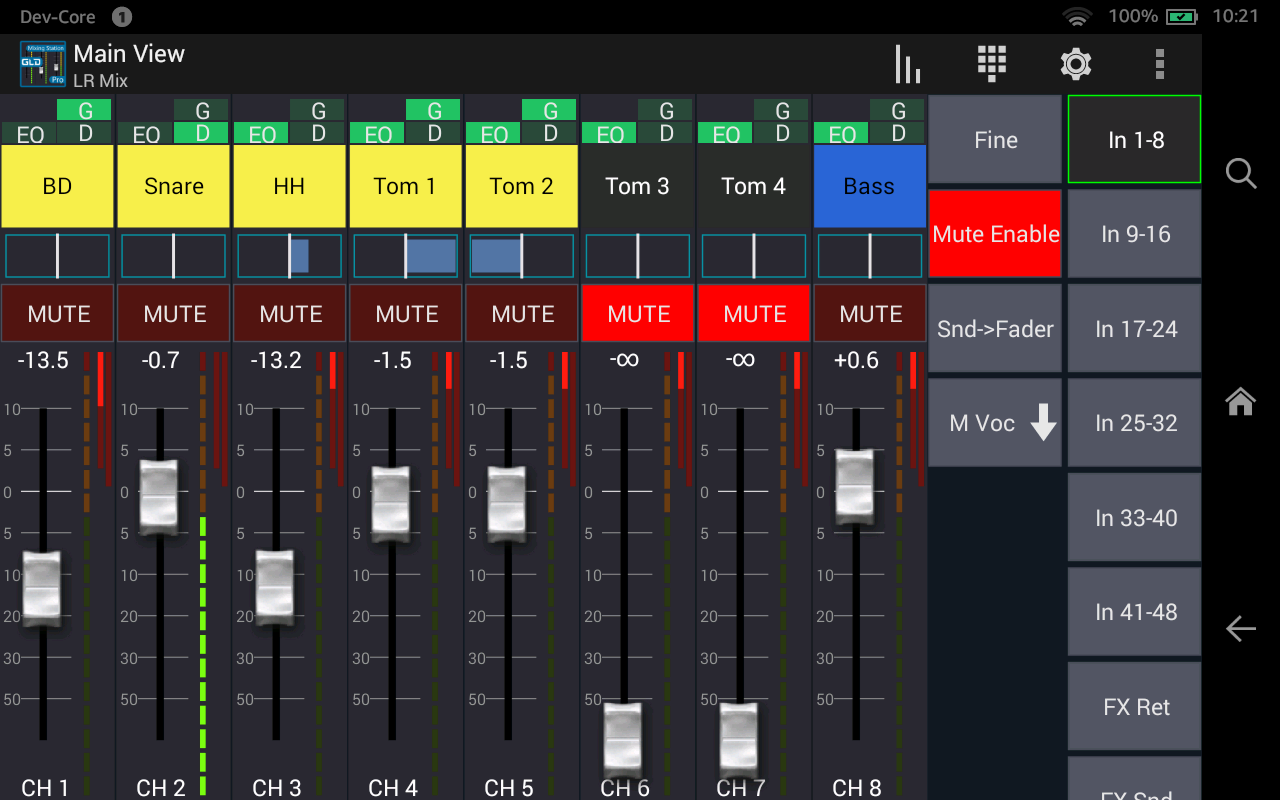Screen dimensions: 1280x800
Task: Unmute the Tom 3 channel
Action: pyautogui.click(x=638, y=314)
